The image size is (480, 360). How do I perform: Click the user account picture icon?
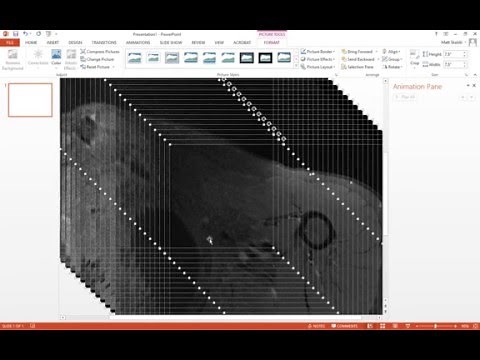(473, 42)
